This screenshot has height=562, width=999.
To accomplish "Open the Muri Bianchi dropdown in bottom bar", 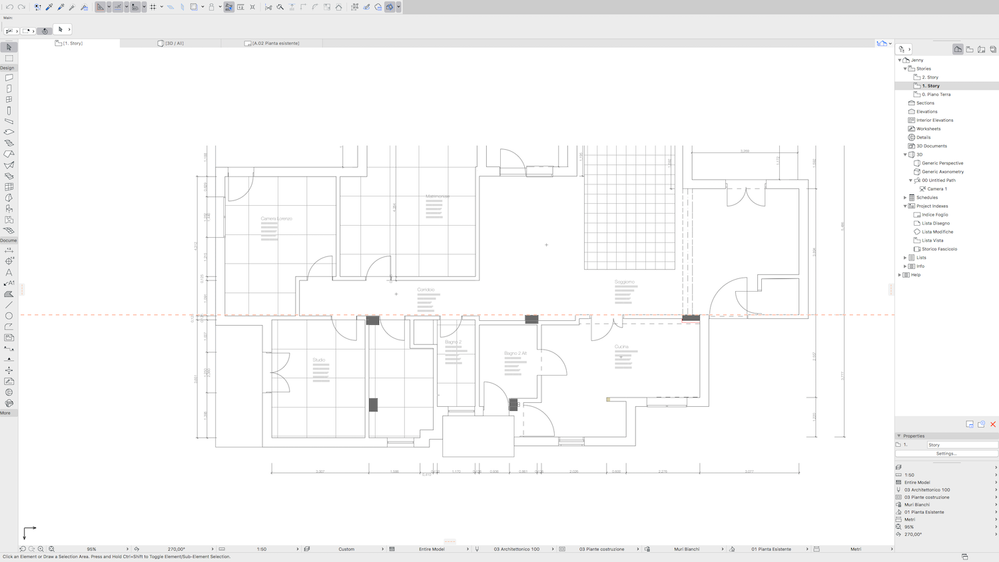I will 686,549.
